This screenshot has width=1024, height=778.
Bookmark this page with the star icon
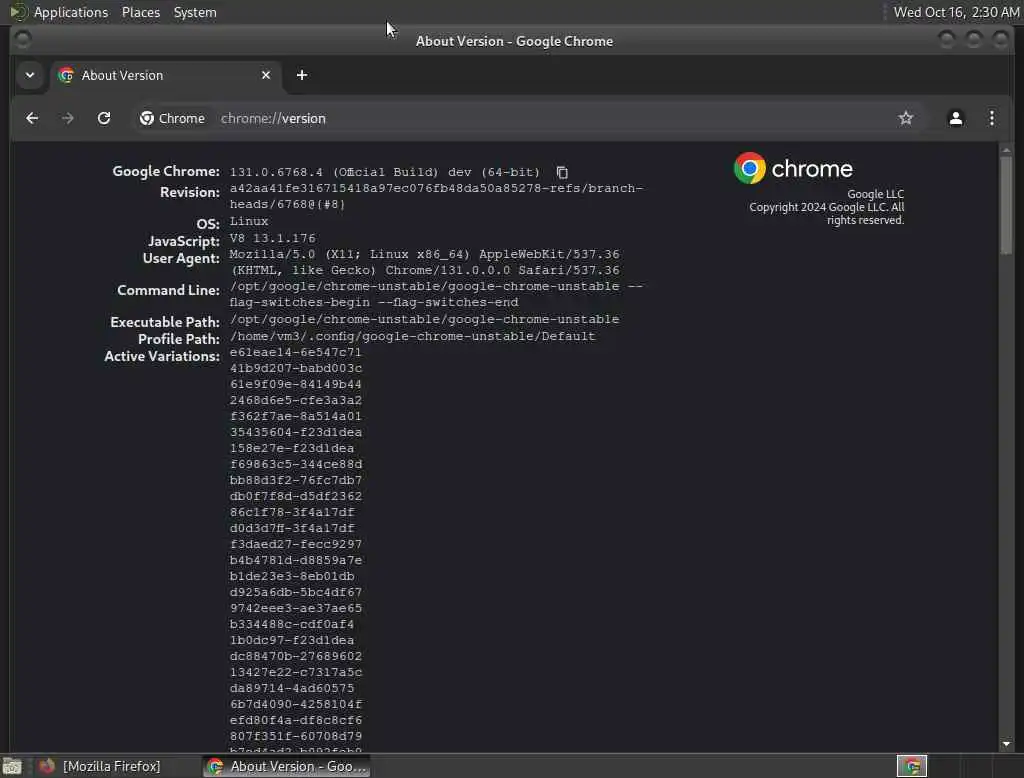click(x=905, y=118)
